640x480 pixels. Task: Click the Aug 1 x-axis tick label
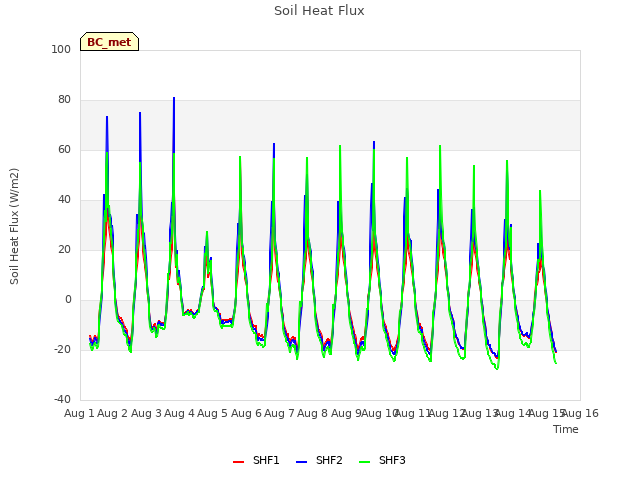tap(79, 413)
